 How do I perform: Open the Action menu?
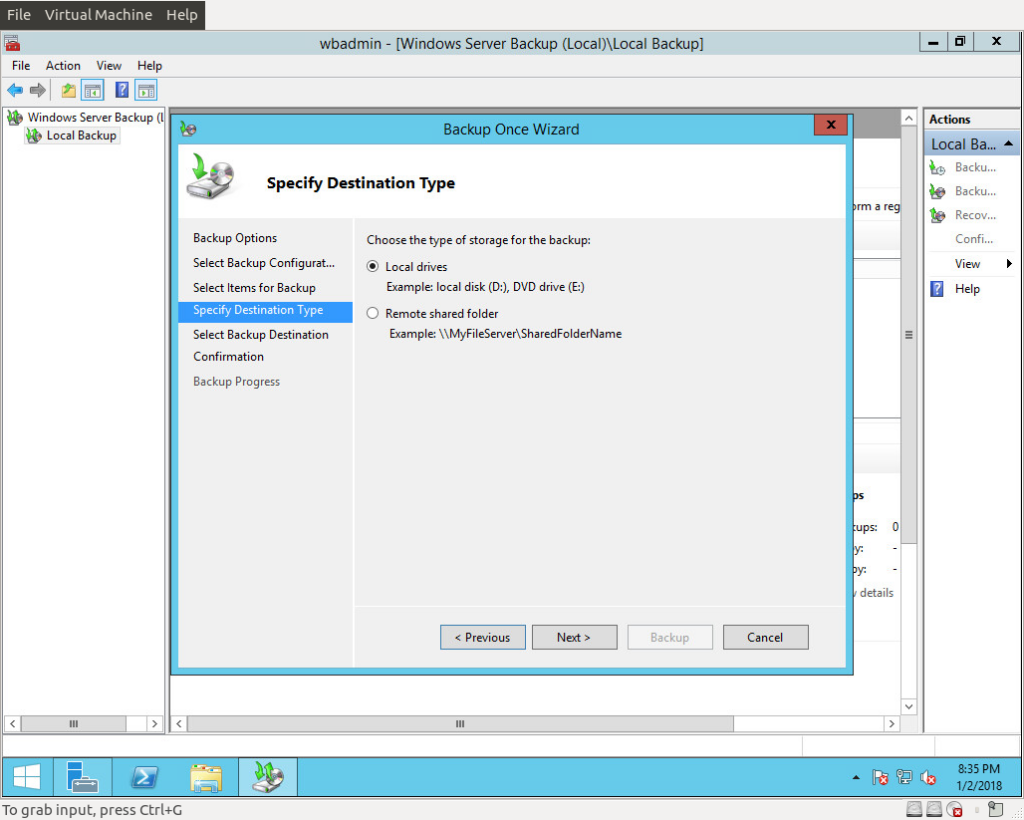(63, 65)
